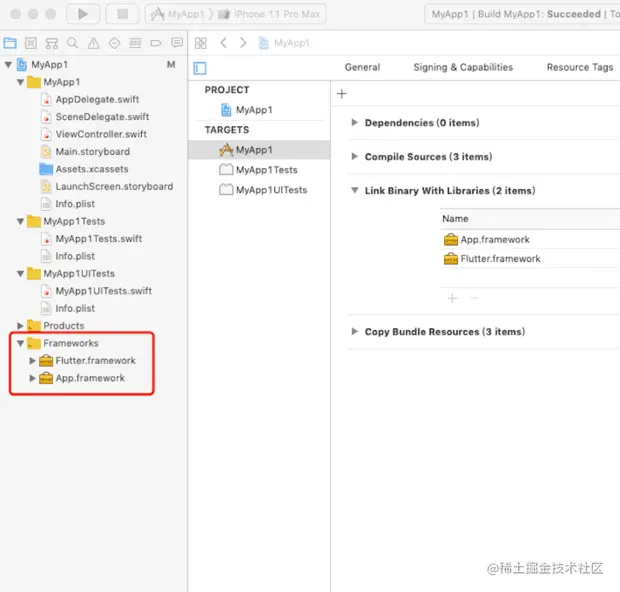Collapse the MyApp1 project root triangle
This screenshot has height=592, width=620.
pyautogui.click(x=8, y=64)
